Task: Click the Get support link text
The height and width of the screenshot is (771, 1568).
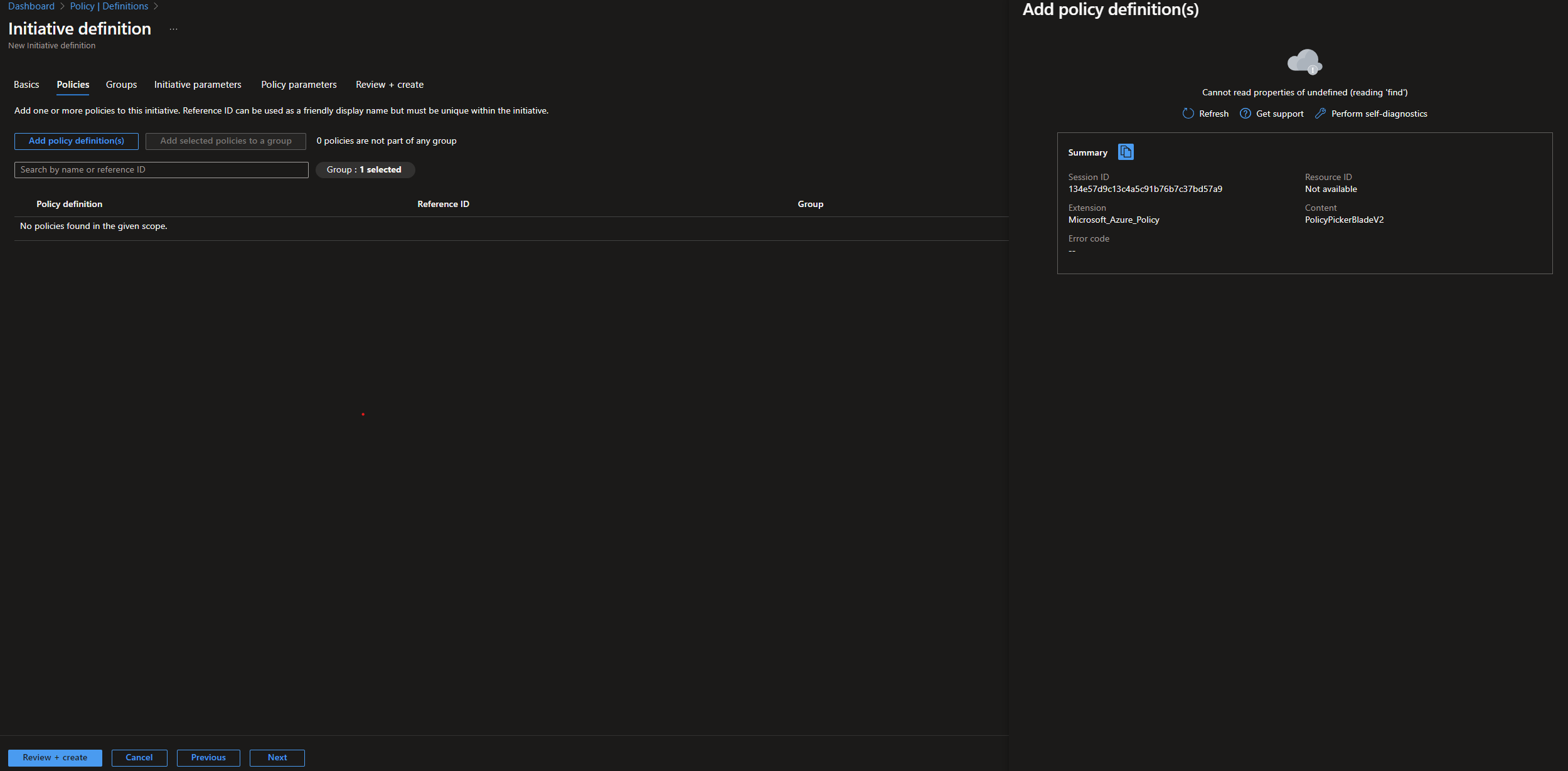Action: point(1279,114)
